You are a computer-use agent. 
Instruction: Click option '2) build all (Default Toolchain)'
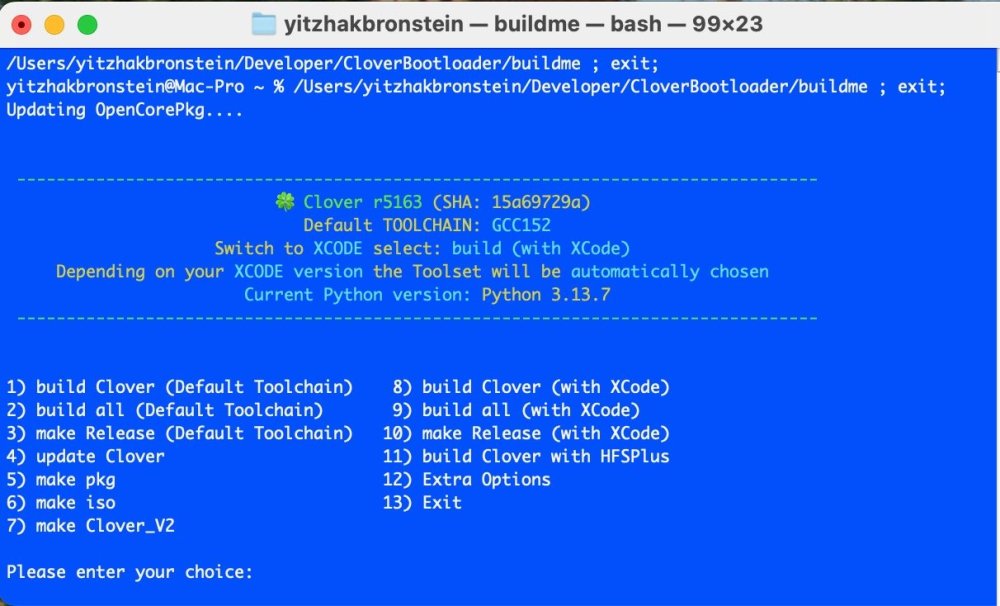click(165, 410)
